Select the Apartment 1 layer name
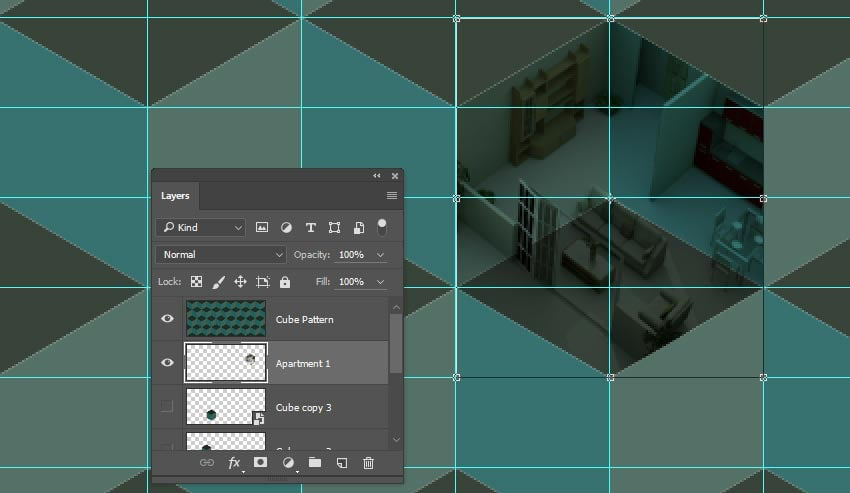 coord(303,363)
